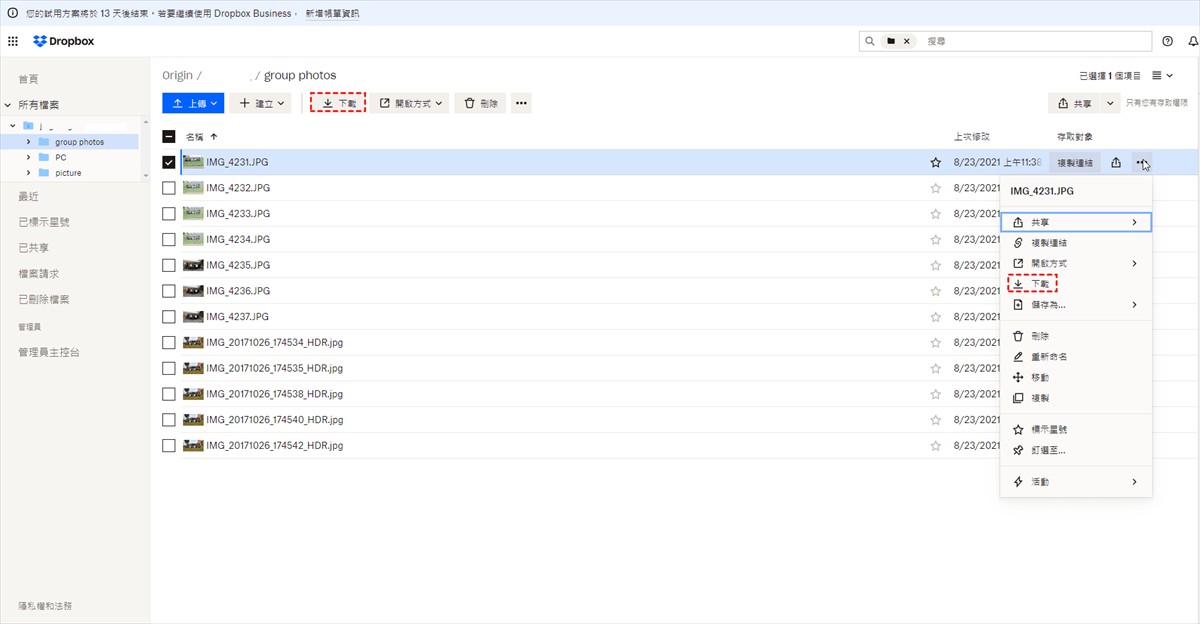Open the IMG_4236.JPG thumbnail
1200x624 pixels.
pyautogui.click(x=193, y=291)
